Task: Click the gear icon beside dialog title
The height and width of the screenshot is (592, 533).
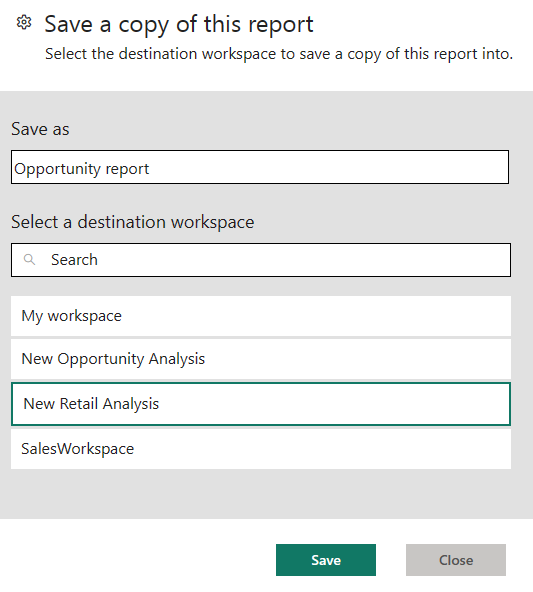Action: [24, 23]
